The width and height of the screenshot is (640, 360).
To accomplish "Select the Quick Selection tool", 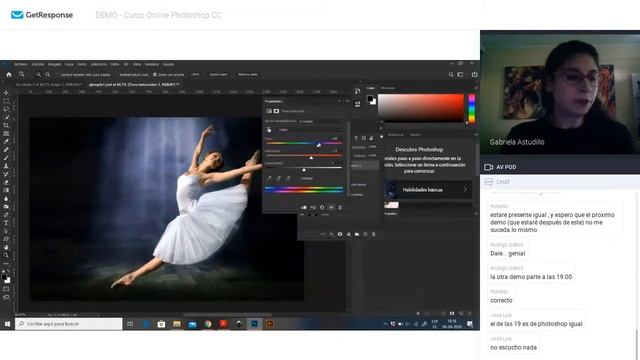I will [x=6, y=117].
